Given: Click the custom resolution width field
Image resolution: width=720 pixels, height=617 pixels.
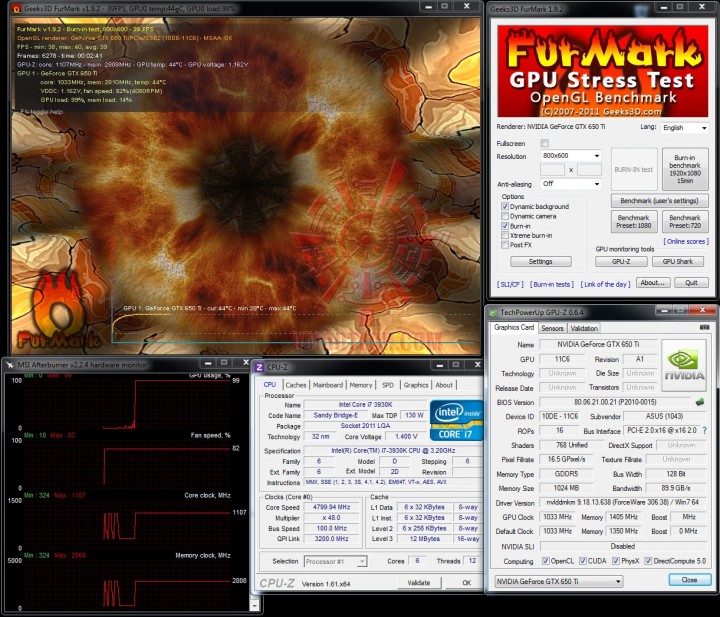Looking at the screenshot, I should pos(552,170).
